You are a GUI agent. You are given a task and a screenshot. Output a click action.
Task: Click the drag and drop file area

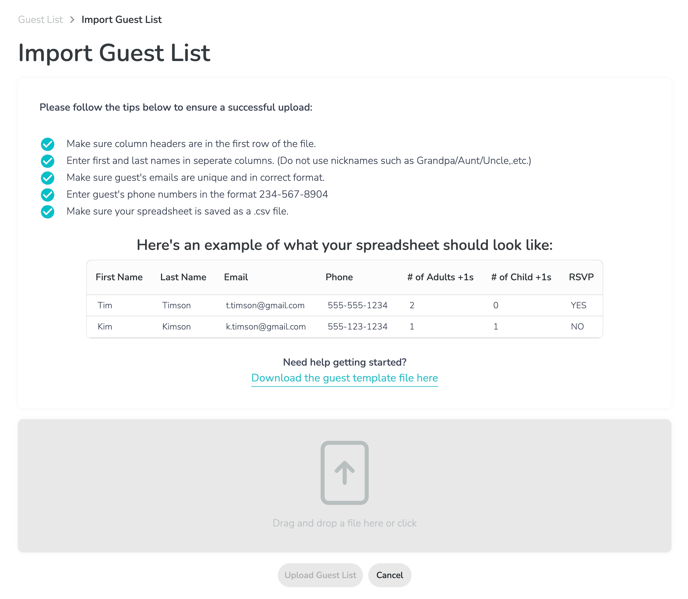coord(344,485)
